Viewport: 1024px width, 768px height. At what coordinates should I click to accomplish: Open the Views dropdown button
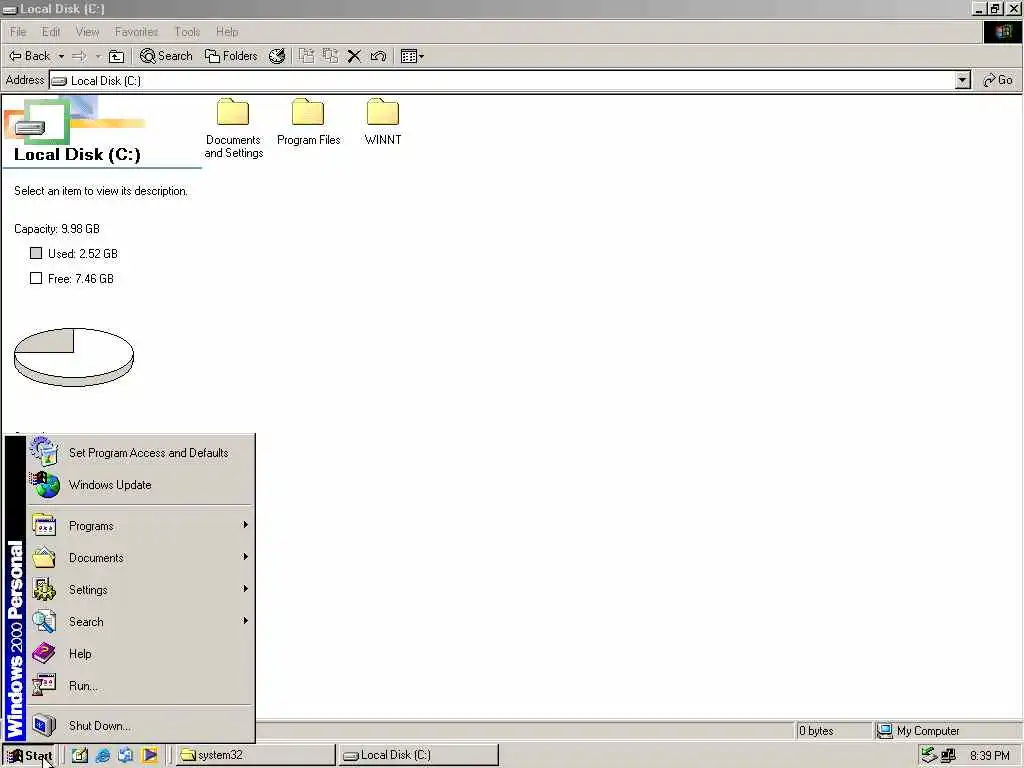click(412, 56)
